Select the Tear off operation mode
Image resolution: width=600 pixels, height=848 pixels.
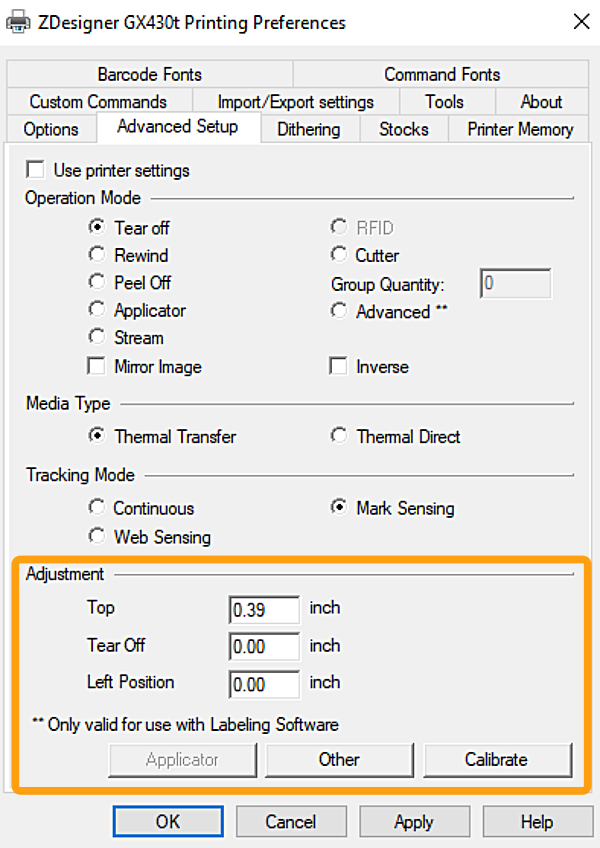click(97, 227)
